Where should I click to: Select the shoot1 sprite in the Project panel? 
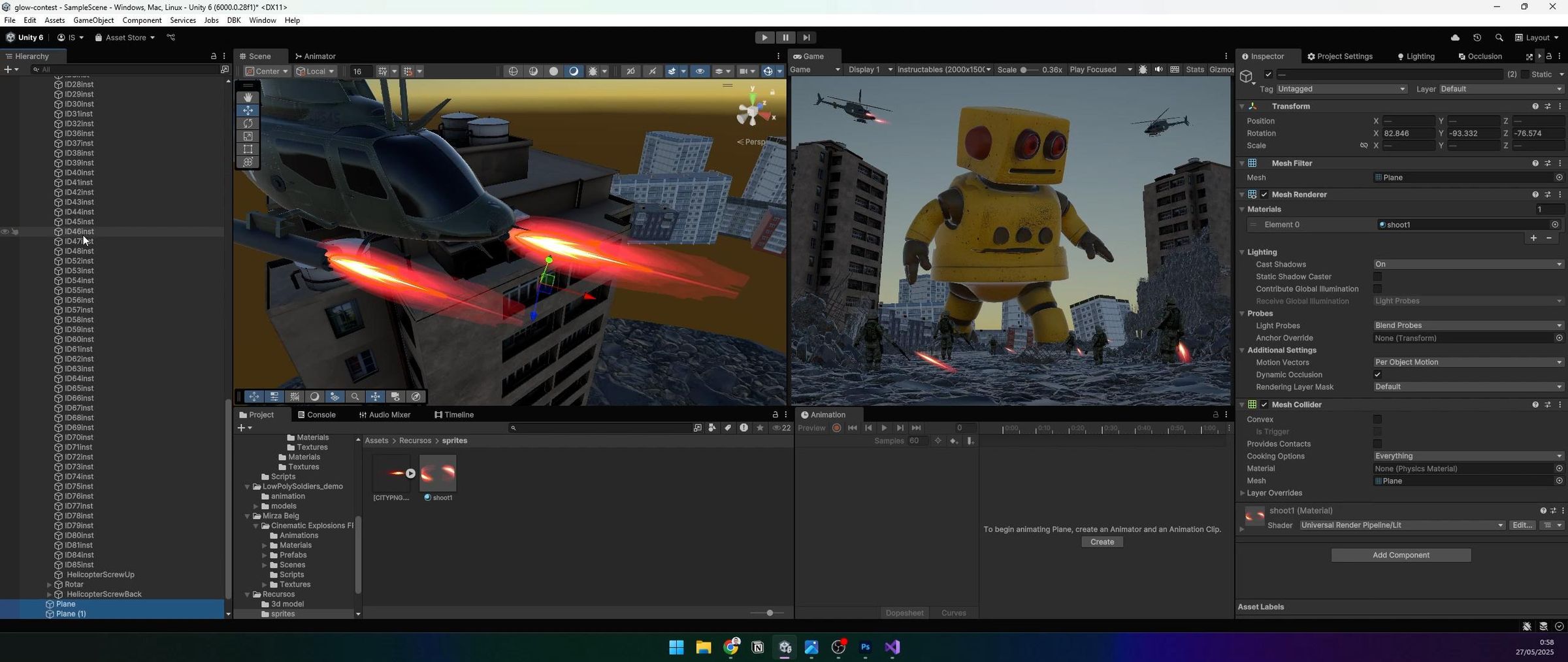pos(438,472)
